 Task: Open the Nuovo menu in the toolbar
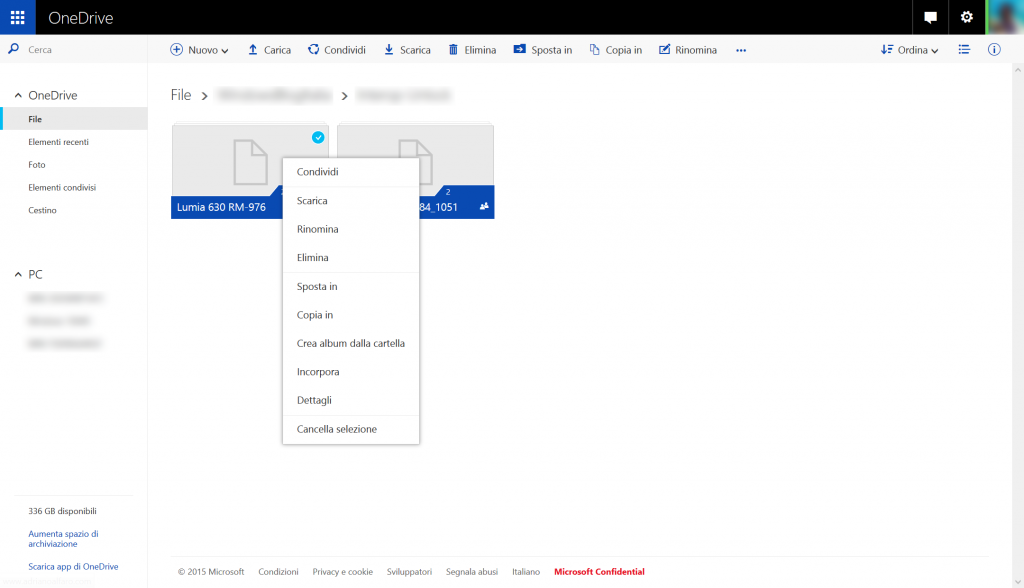(198, 49)
